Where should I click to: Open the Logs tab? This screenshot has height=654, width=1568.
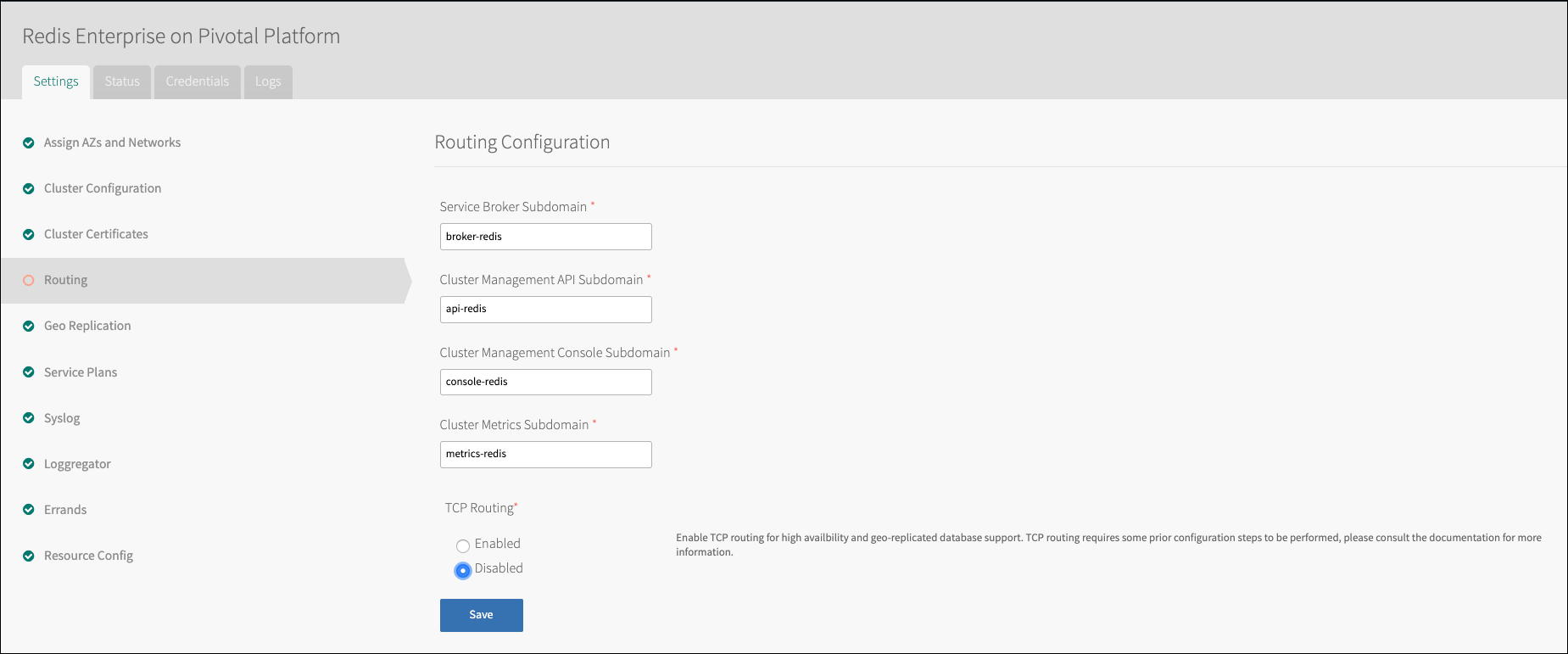pyautogui.click(x=268, y=82)
